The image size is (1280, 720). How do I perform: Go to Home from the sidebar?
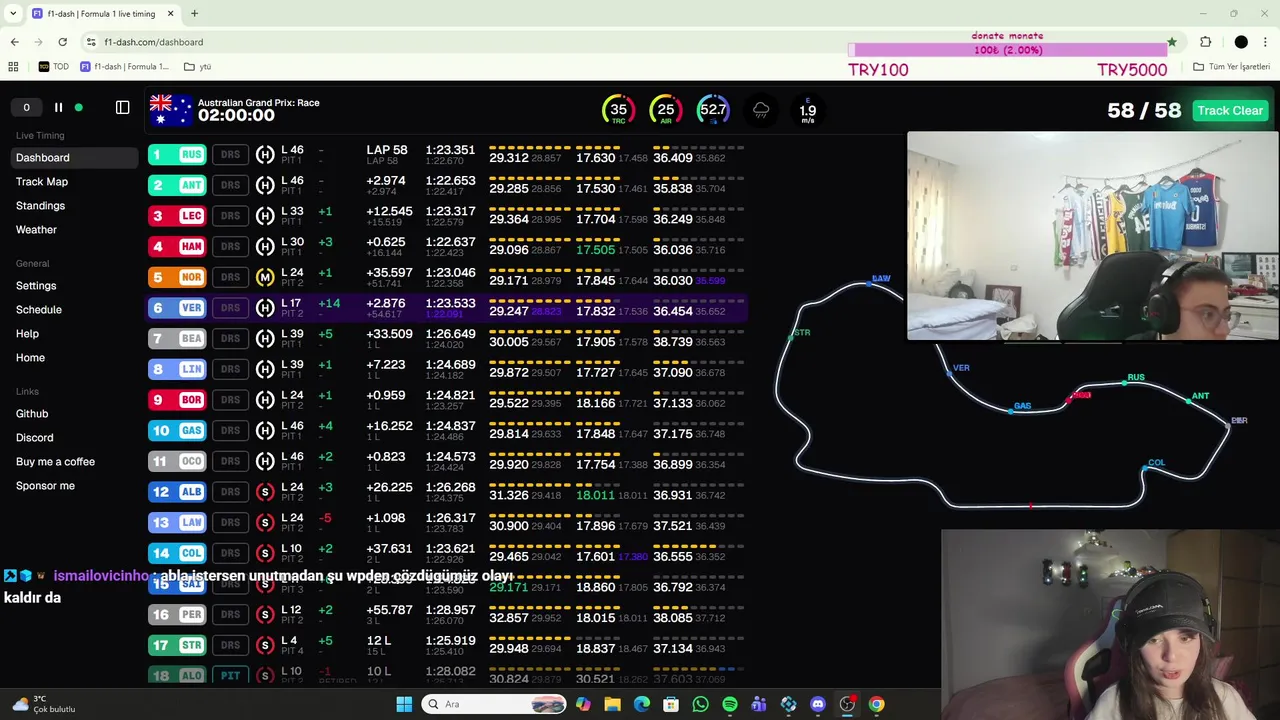pyautogui.click(x=30, y=358)
